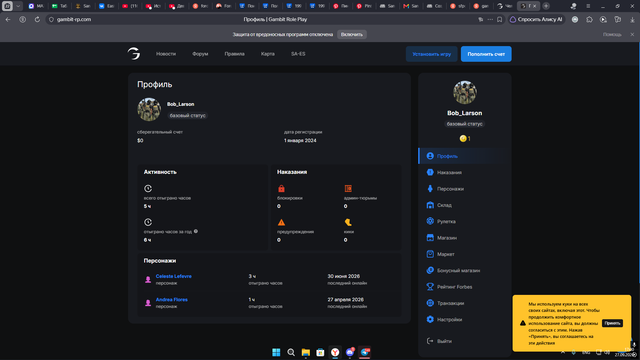Image resolution: width=640 pixels, height=360 pixels.
Task: Select the Персонажи sidebar icon
Action: [x=430, y=189]
